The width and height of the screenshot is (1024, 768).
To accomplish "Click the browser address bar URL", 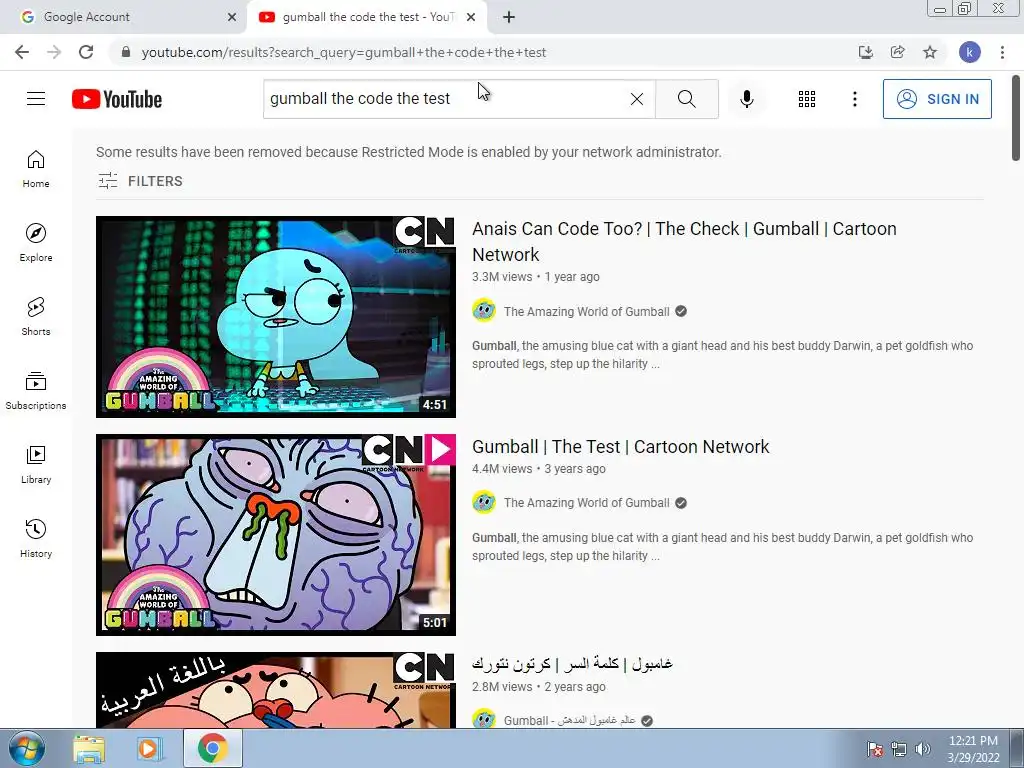I will pyautogui.click(x=344, y=52).
